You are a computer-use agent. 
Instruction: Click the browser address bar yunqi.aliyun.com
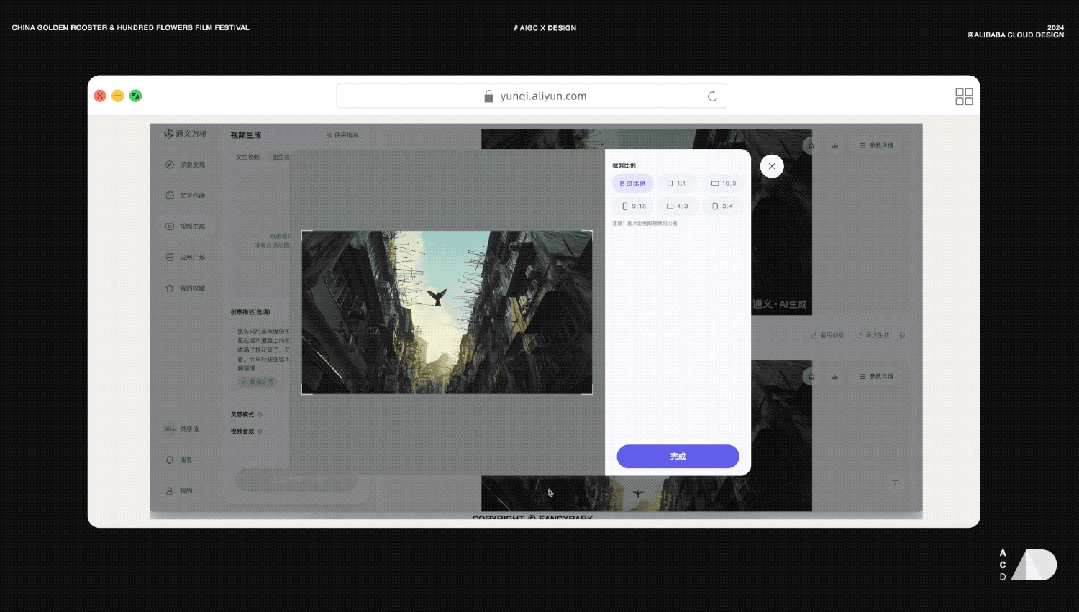point(531,96)
